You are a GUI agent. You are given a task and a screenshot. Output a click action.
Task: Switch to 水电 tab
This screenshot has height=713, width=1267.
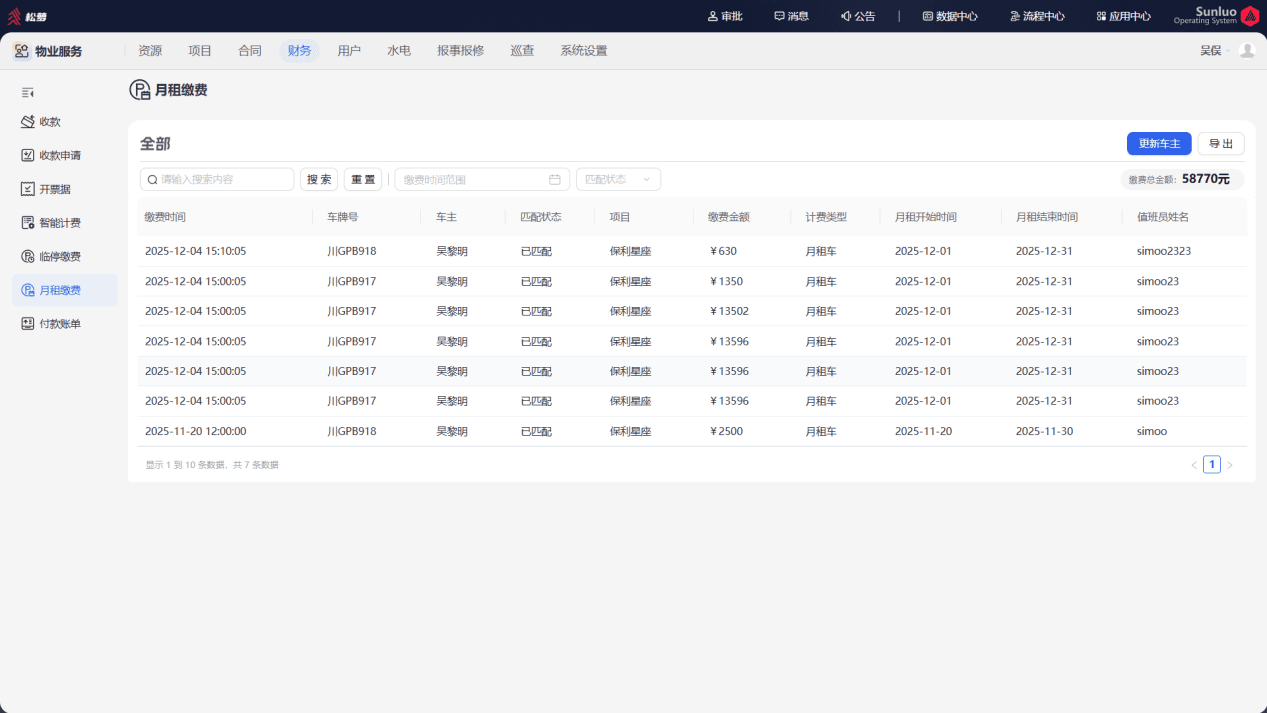point(399,51)
